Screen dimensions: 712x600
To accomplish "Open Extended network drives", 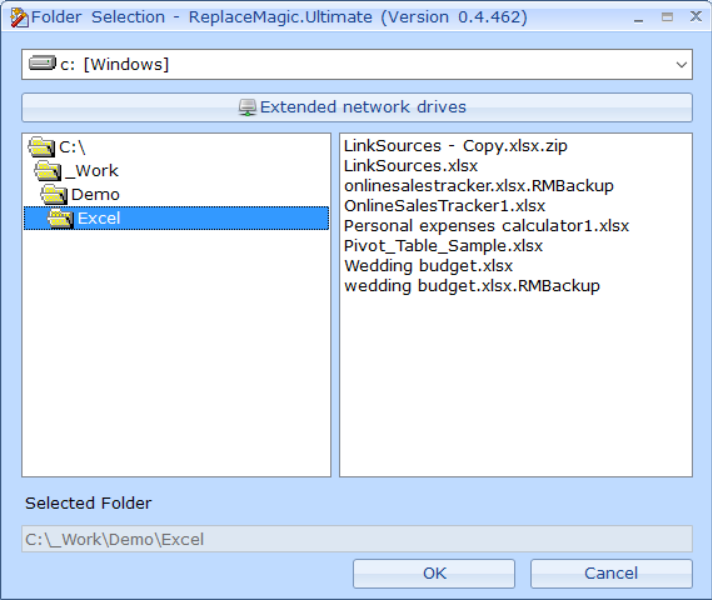I will click(357, 108).
